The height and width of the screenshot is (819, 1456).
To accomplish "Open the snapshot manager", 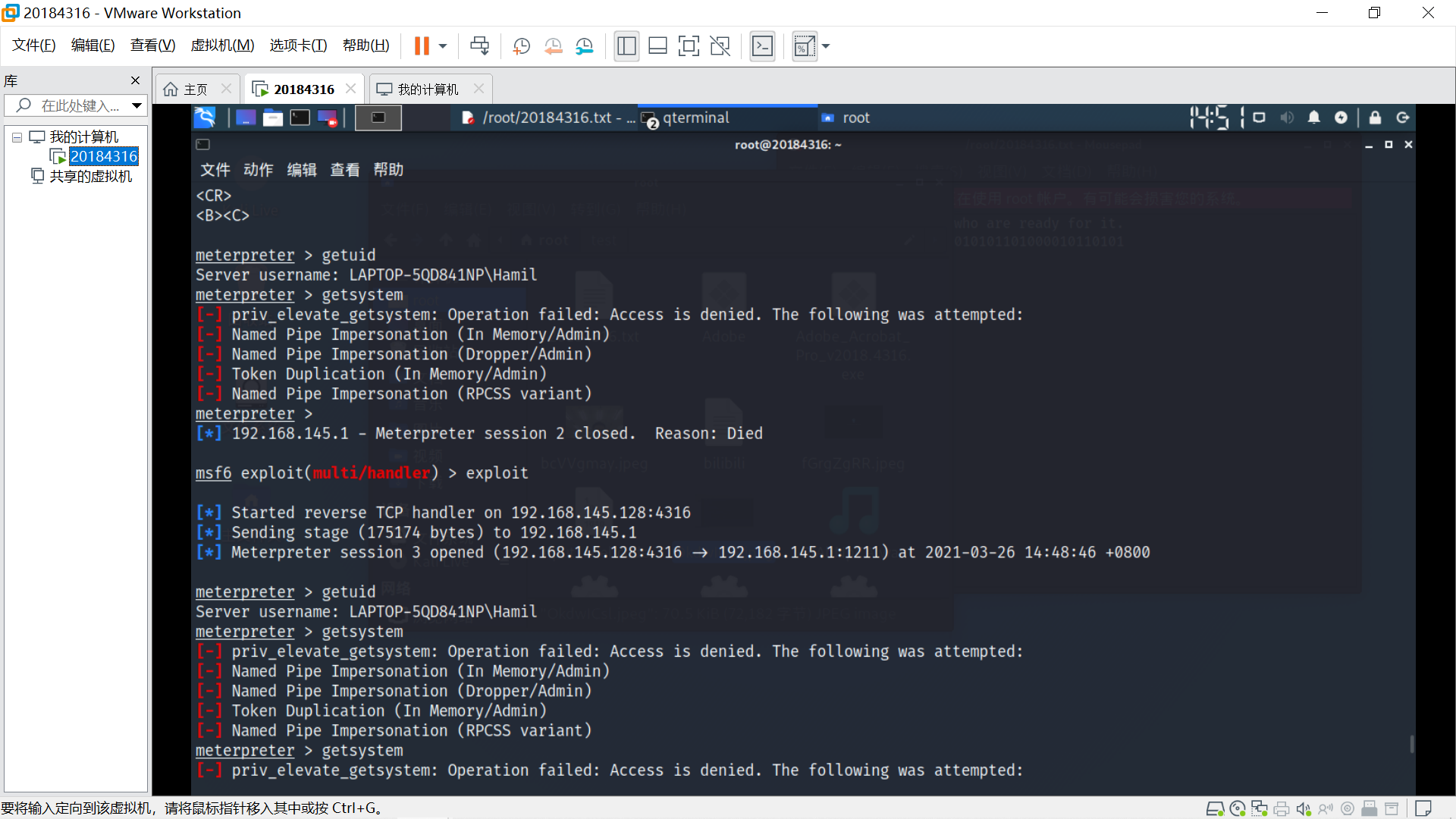I will [x=584, y=46].
